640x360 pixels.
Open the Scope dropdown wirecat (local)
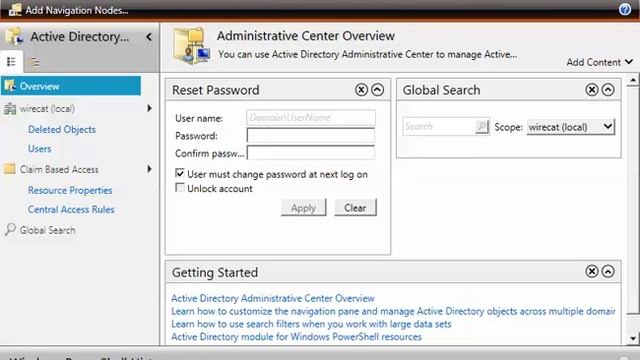(571, 127)
